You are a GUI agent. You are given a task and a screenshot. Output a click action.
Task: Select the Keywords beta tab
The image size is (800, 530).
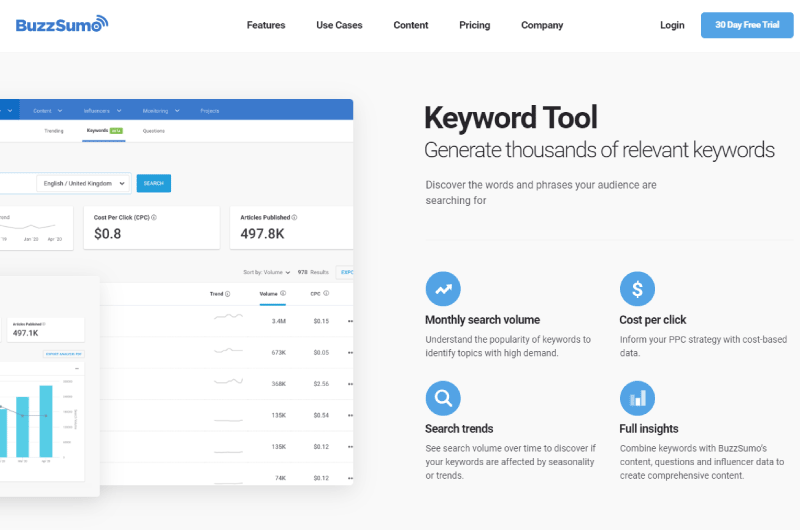pyautogui.click(x=104, y=131)
